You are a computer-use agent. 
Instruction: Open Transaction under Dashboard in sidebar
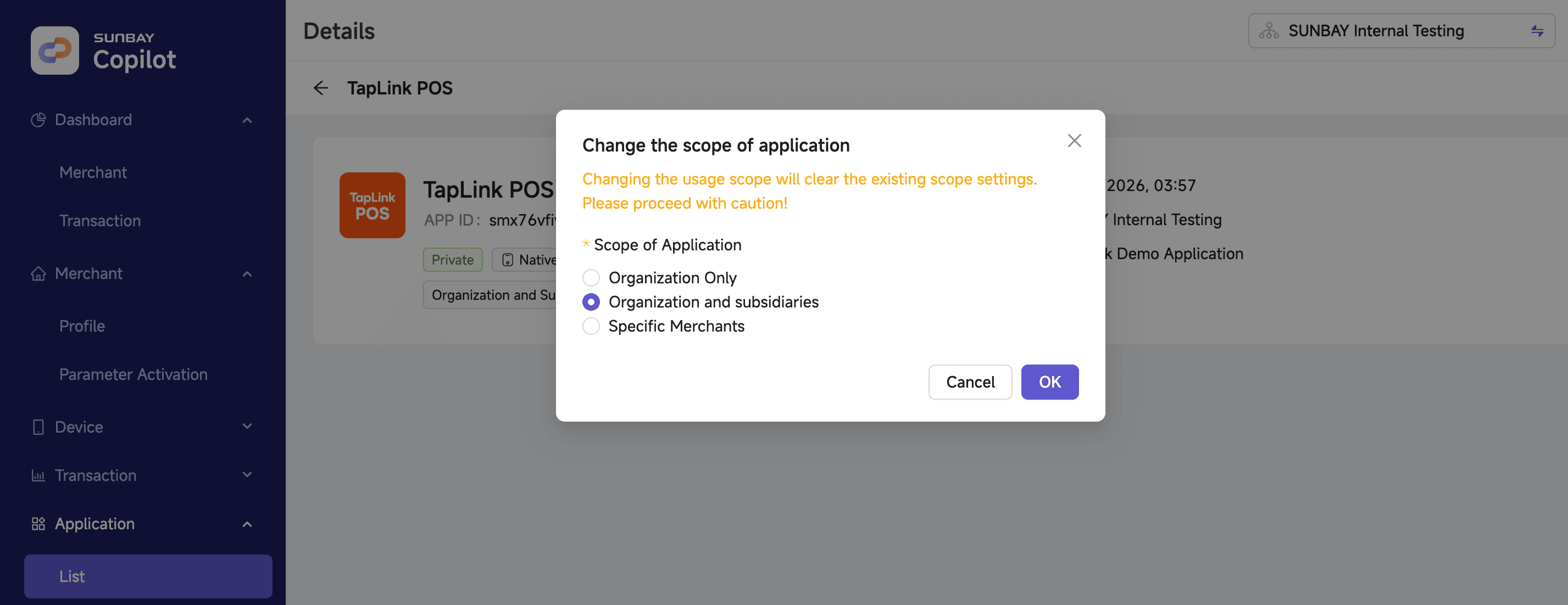(100, 221)
